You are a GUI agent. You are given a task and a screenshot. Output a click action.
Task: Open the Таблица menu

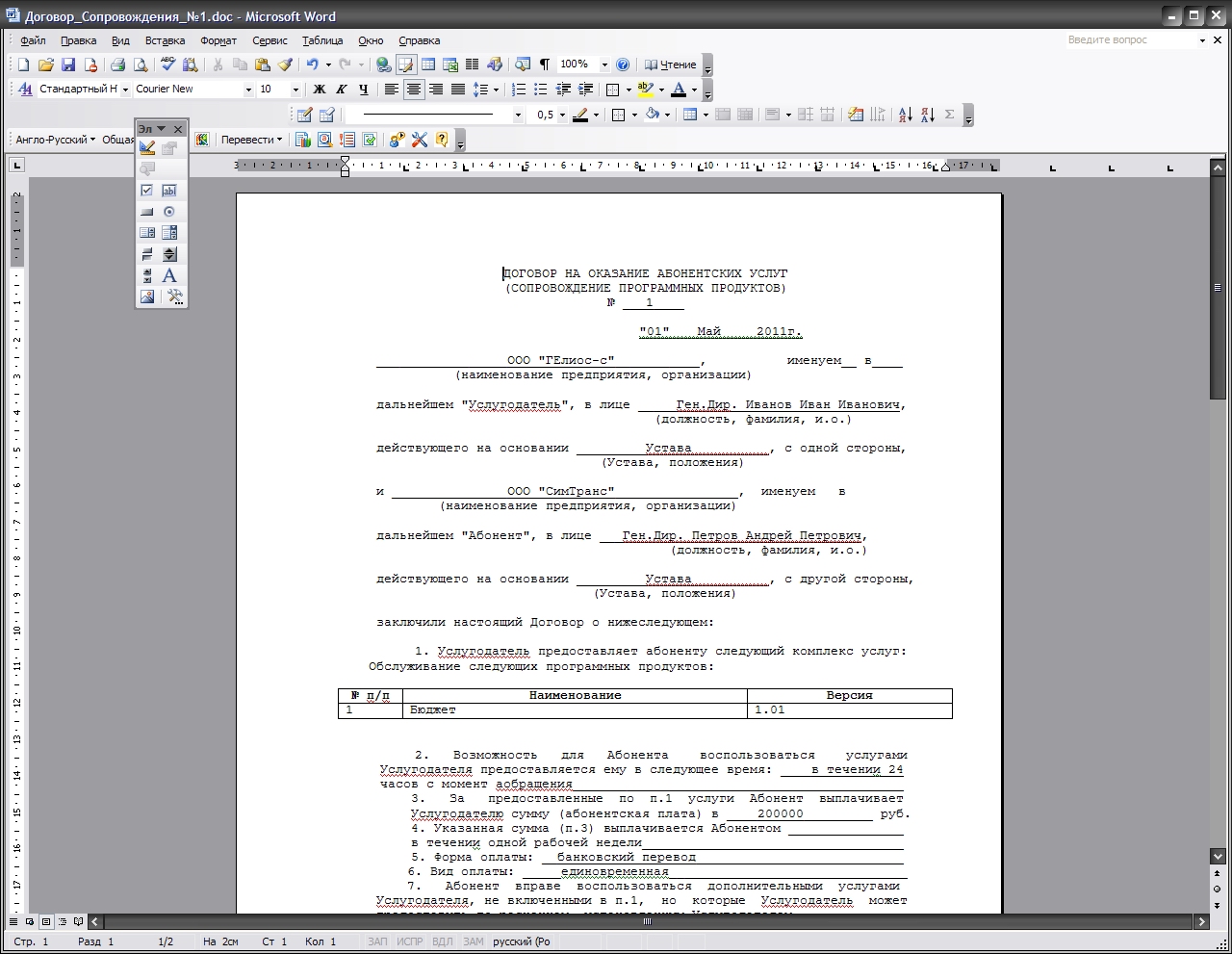pyautogui.click(x=322, y=40)
